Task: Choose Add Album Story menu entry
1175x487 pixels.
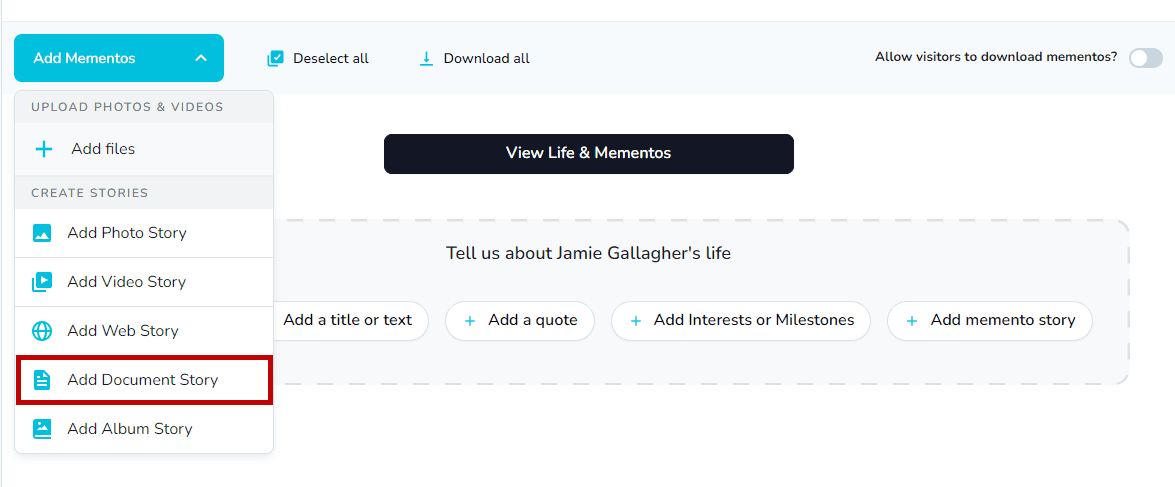Action: 130,429
